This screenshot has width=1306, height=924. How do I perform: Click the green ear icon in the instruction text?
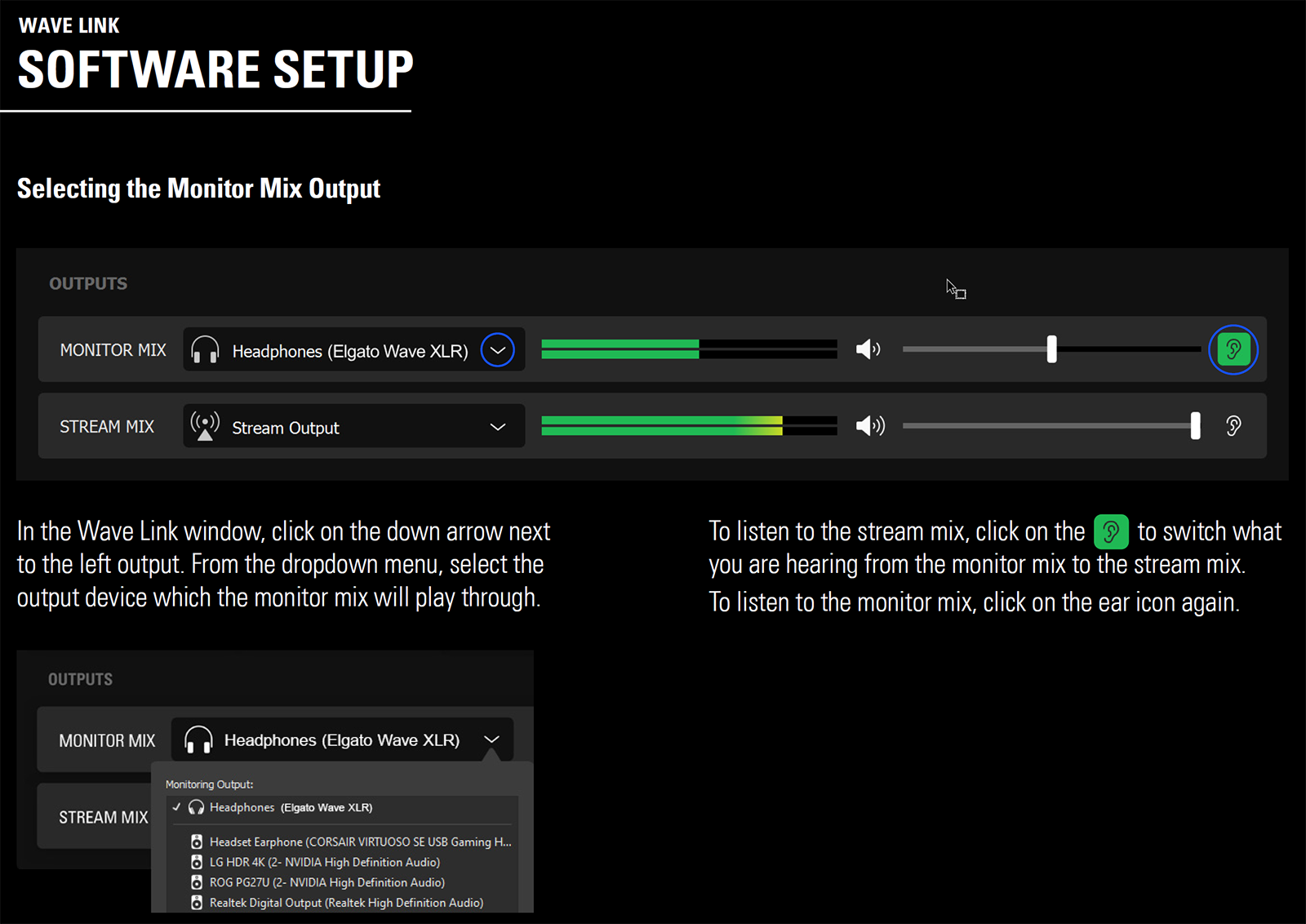pos(1111,532)
